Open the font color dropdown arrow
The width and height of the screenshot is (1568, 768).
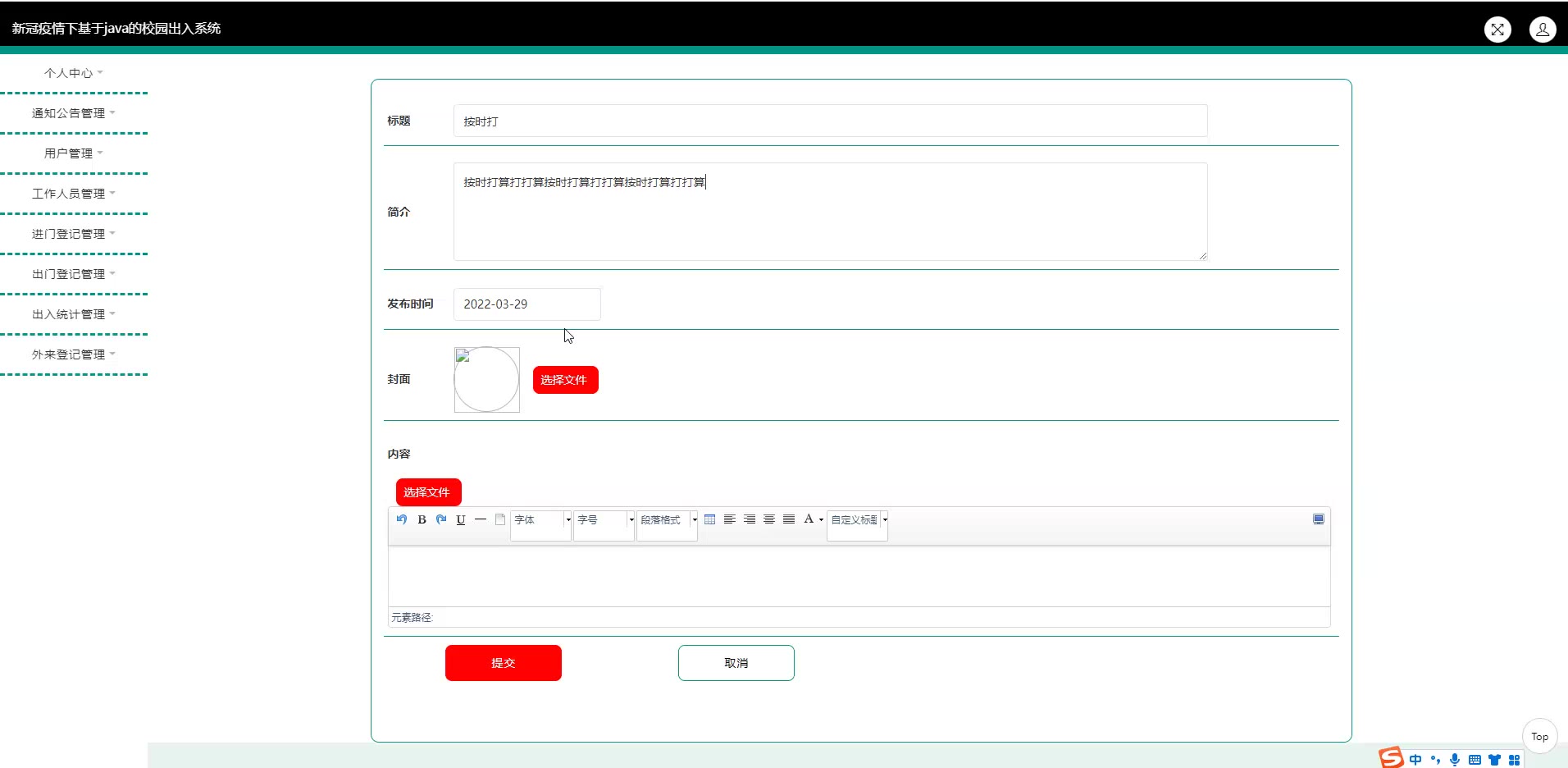pyautogui.click(x=821, y=520)
